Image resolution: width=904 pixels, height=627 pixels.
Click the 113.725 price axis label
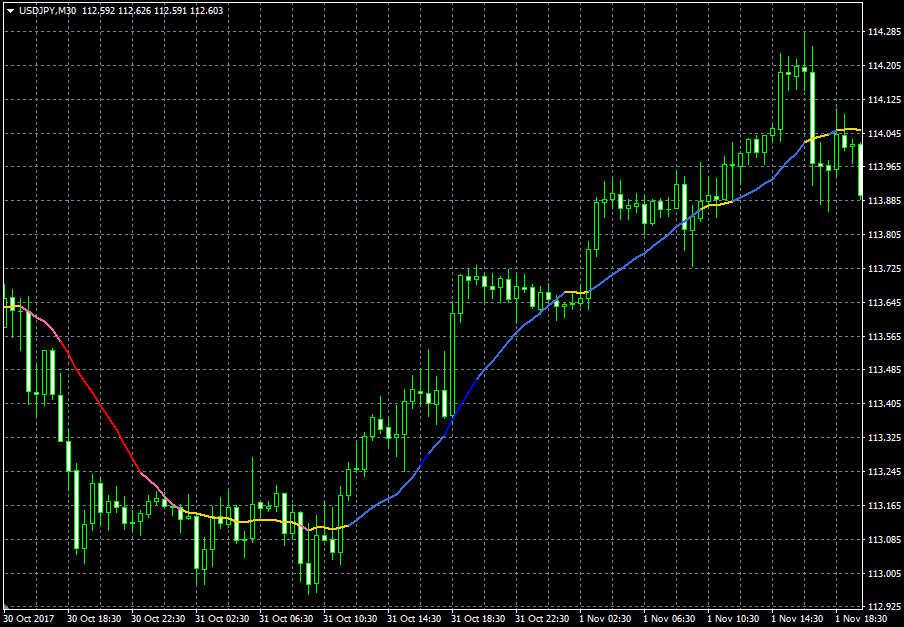(x=883, y=269)
